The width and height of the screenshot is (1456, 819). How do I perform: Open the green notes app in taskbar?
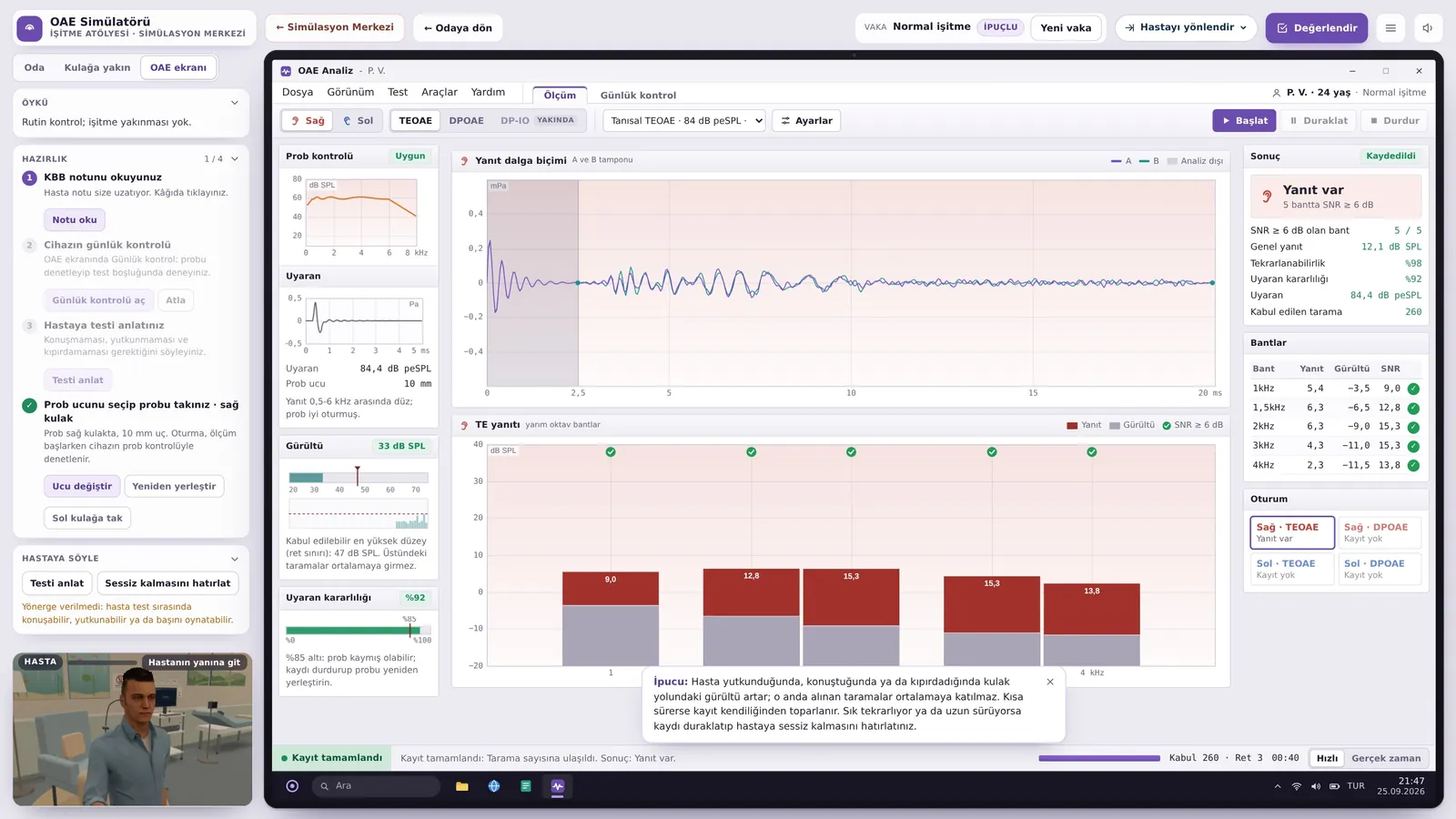(x=526, y=786)
